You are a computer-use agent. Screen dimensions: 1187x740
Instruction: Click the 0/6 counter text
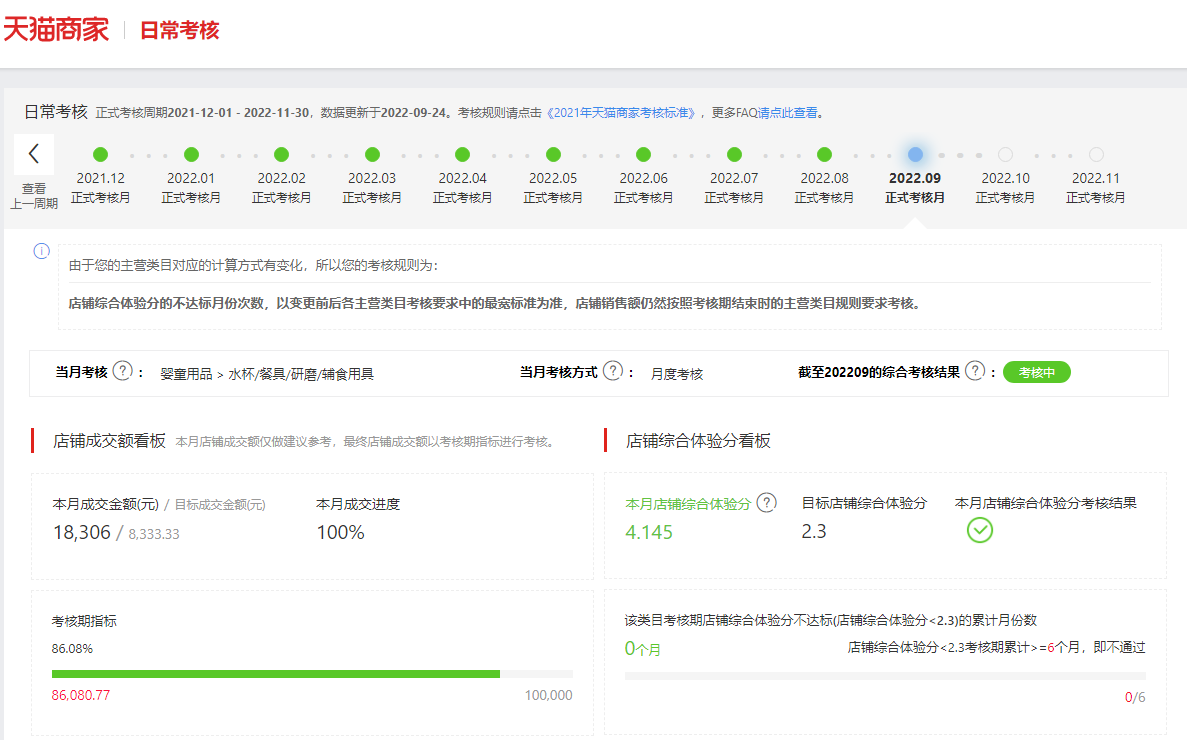click(1135, 698)
